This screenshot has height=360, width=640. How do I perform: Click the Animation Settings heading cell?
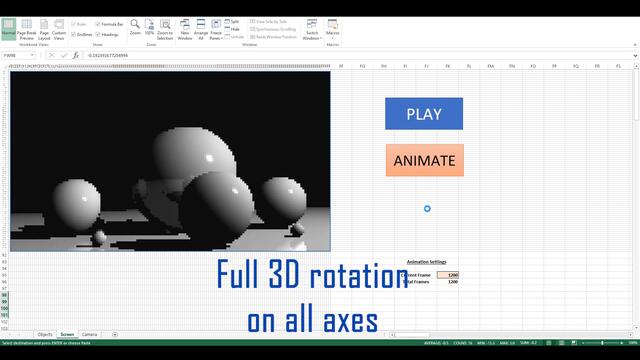(427, 262)
